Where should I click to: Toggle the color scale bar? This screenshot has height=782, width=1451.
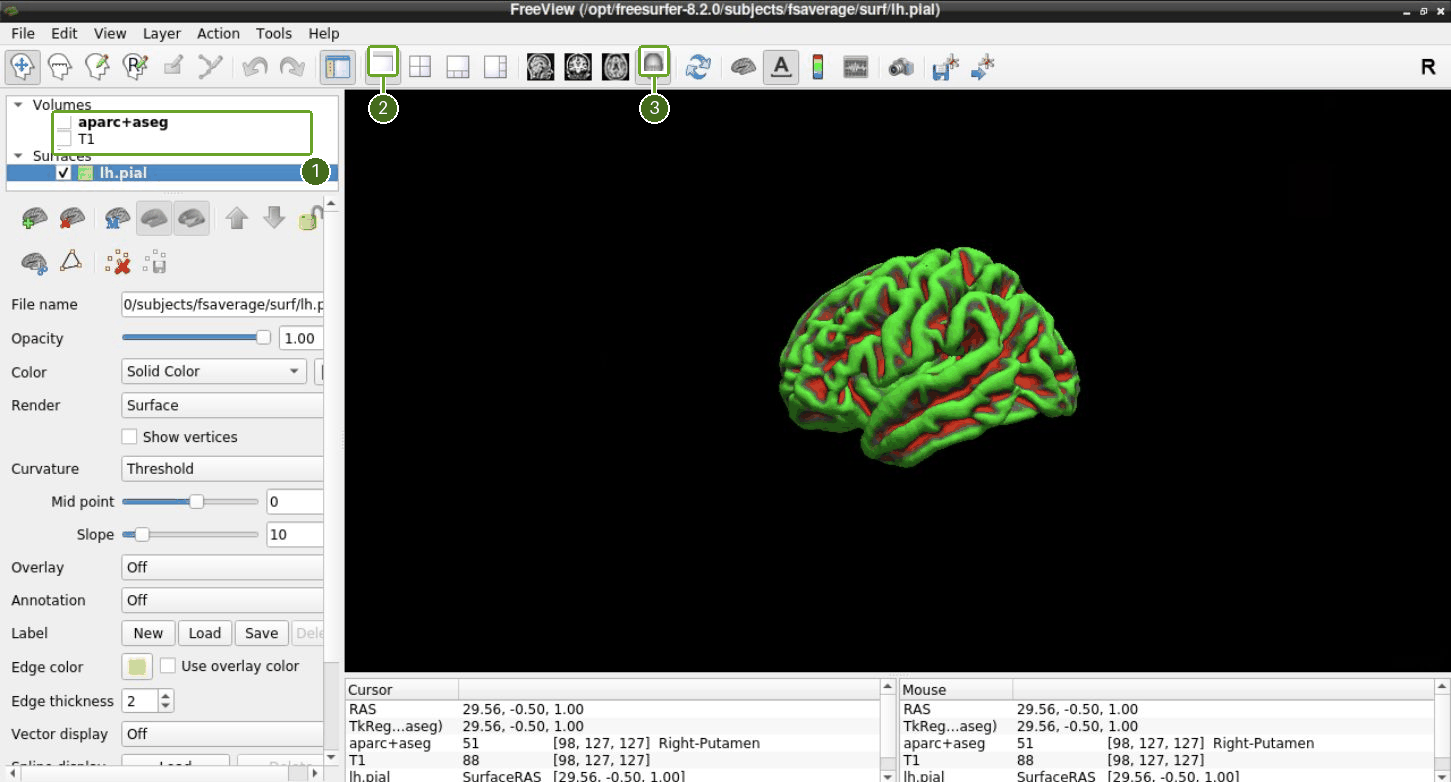818,67
